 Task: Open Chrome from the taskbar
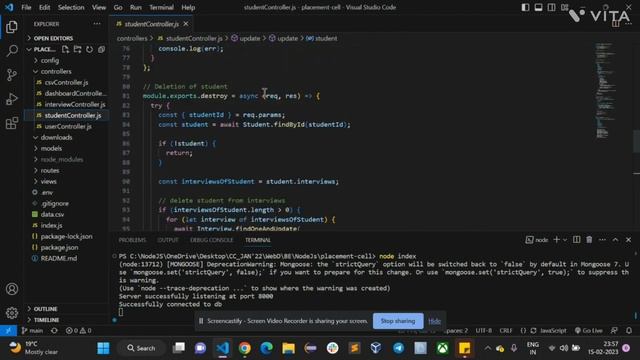(x=244, y=348)
